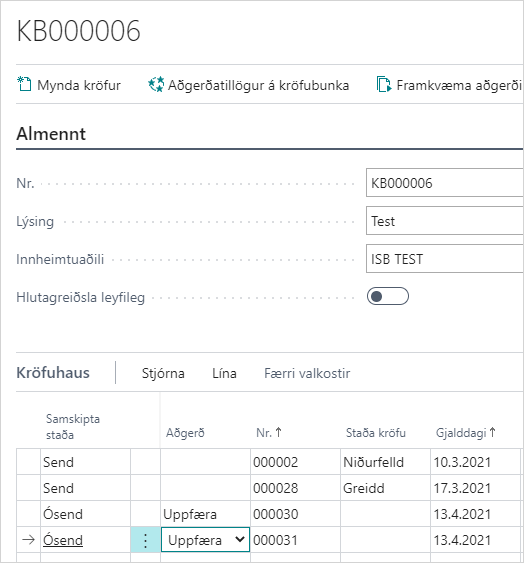The height and width of the screenshot is (563, 524).
Task: Click the Aðgerð column header
Action: (185, 433)
